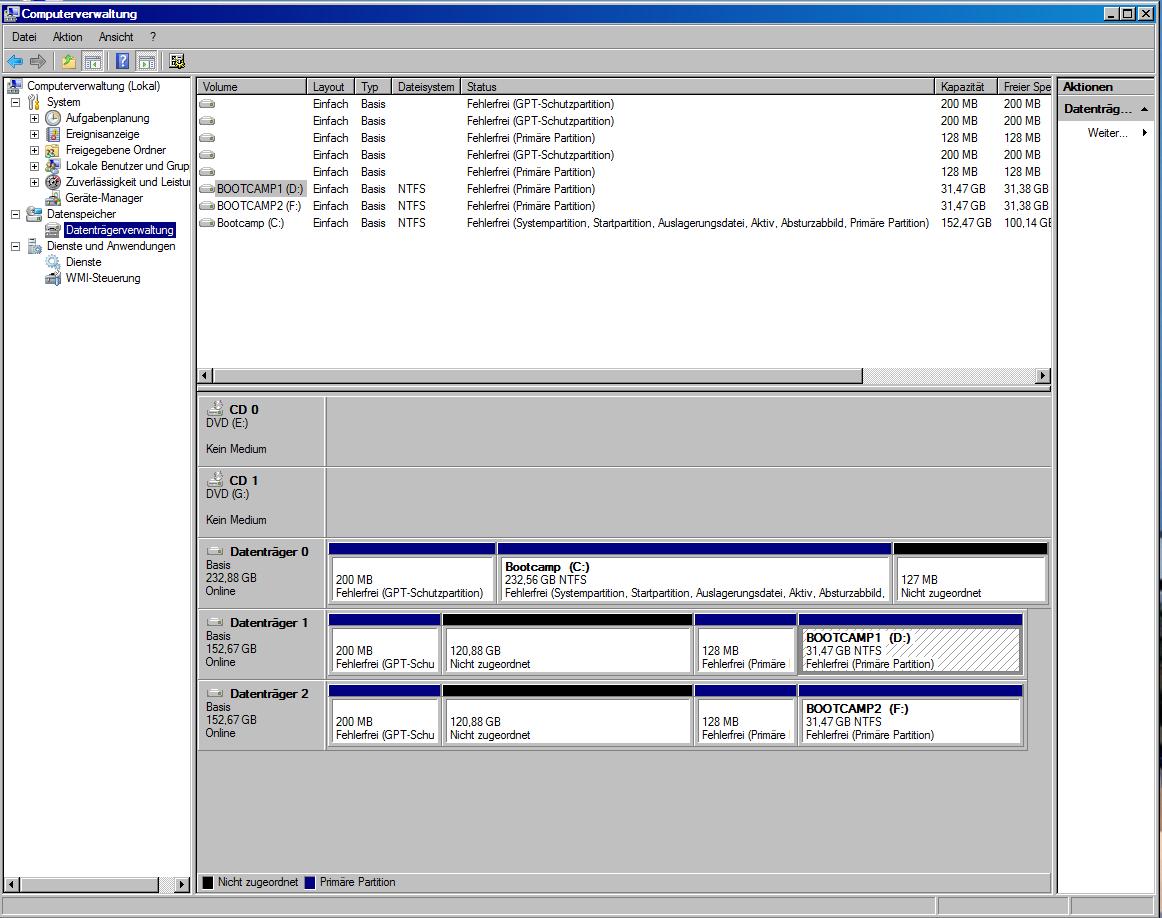Click the blue help question mark icon
1162x918 pixels.
[123, 61]
